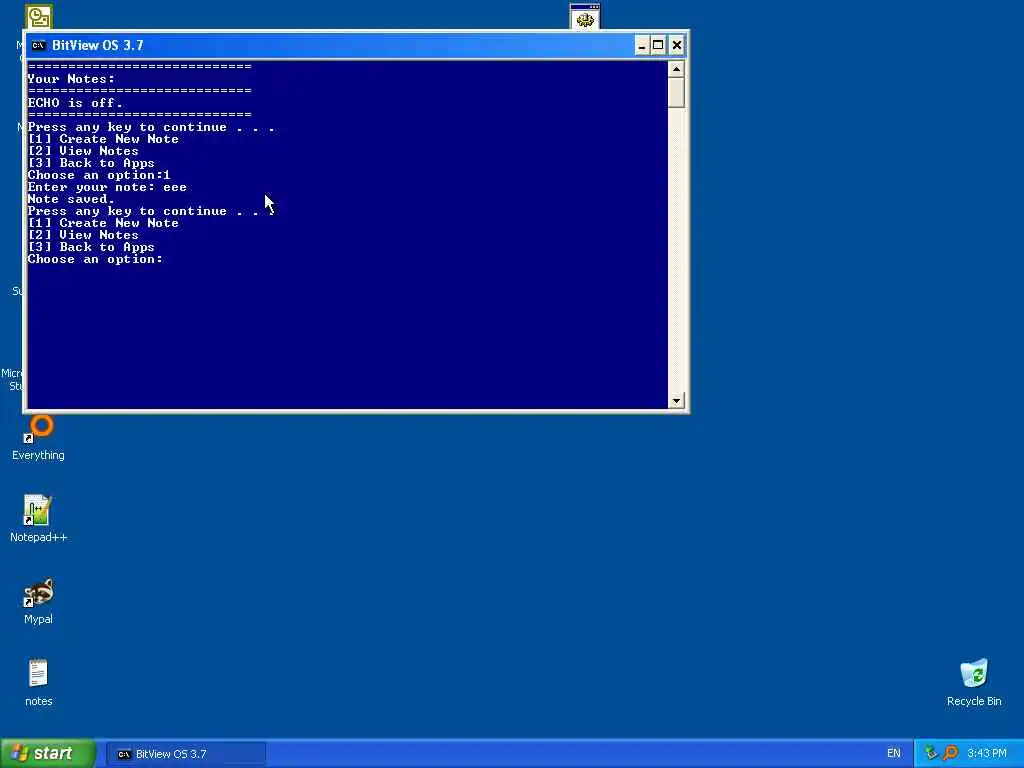Click the console scrollbar up arrow
The width and height of the screenshot is (1024, 768).
pyautogui.click(x=676, y=69)
